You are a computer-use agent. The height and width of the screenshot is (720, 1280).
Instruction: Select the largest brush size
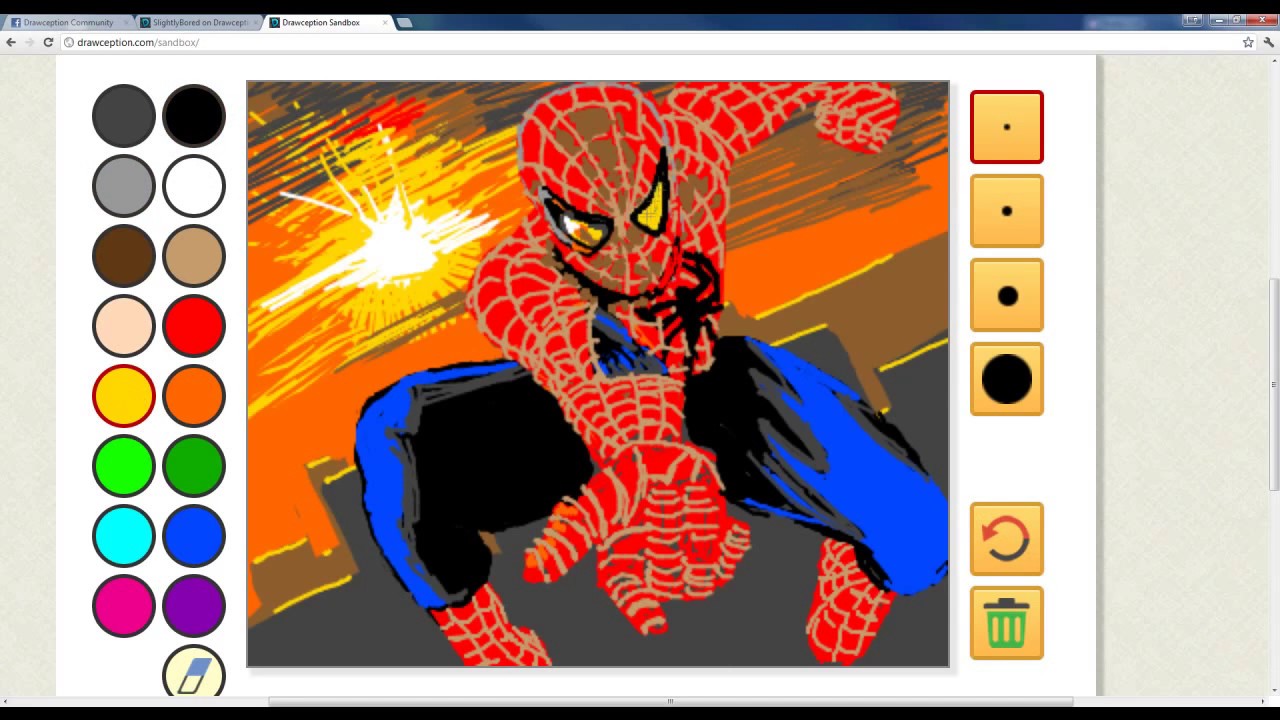(1007, 379)
